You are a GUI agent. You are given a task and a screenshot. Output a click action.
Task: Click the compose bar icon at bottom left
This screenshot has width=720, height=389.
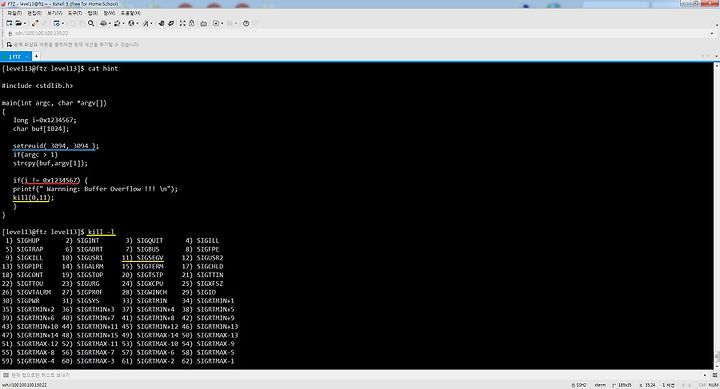(x=6, y=375)
